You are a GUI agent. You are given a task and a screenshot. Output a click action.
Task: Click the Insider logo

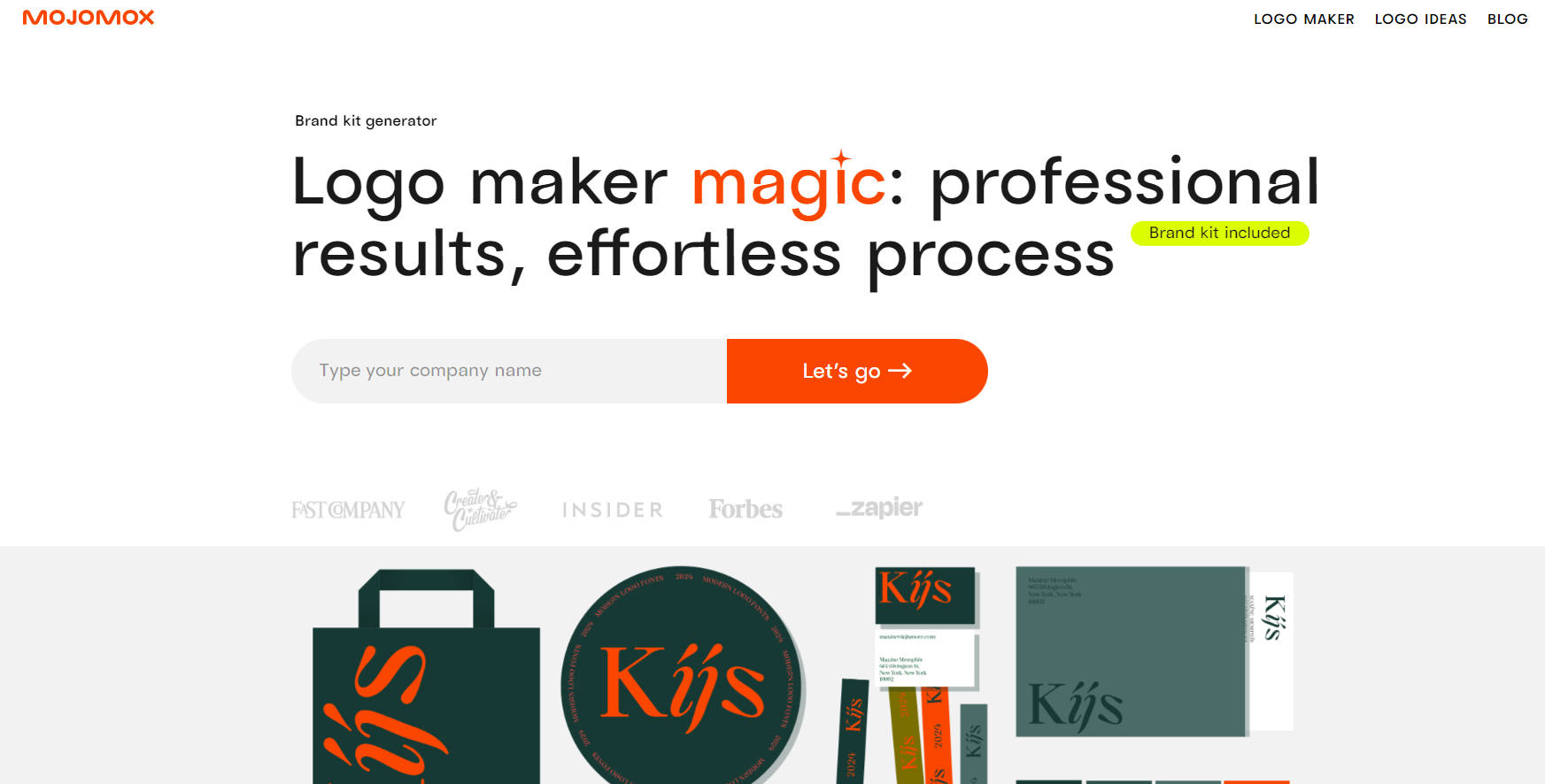pyautogui.click(x=613, y=510)
